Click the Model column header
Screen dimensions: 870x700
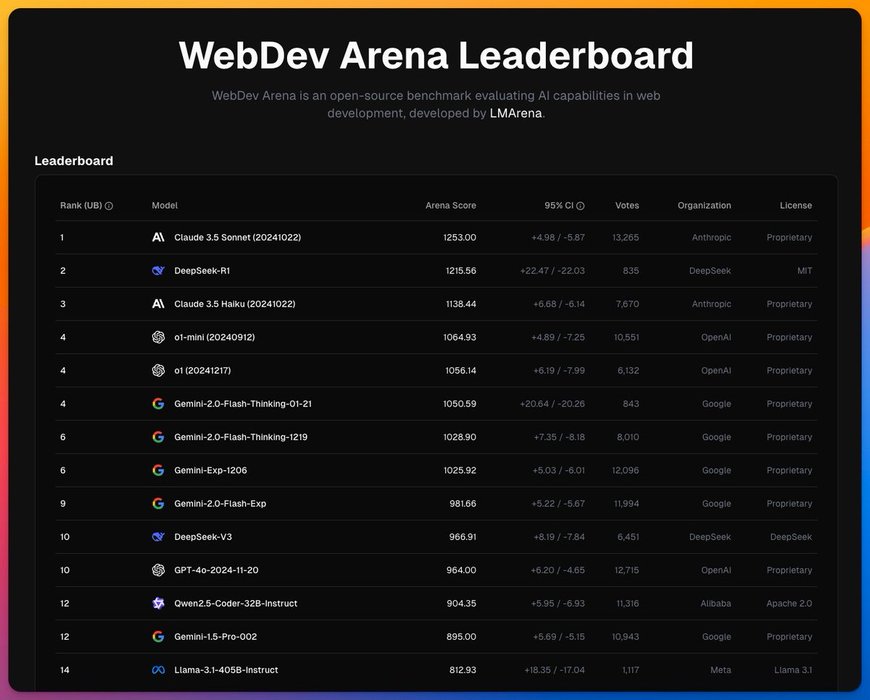[x=165, y=205]
